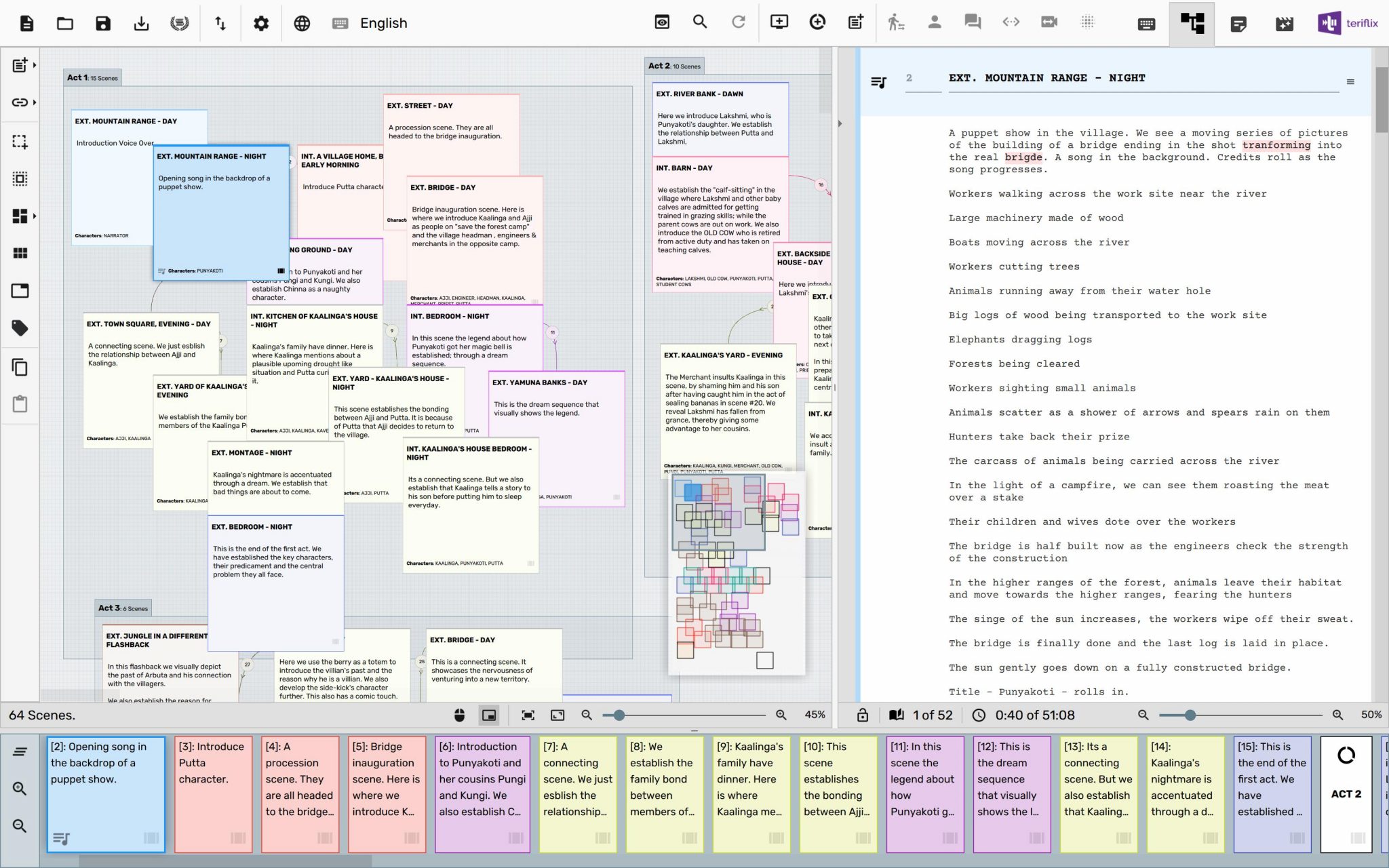The height and width of the screenshot is (868, 1389).
Task: Click the copy icon in left sidebar
Action: pyautogui.click(x=20, y=367)
